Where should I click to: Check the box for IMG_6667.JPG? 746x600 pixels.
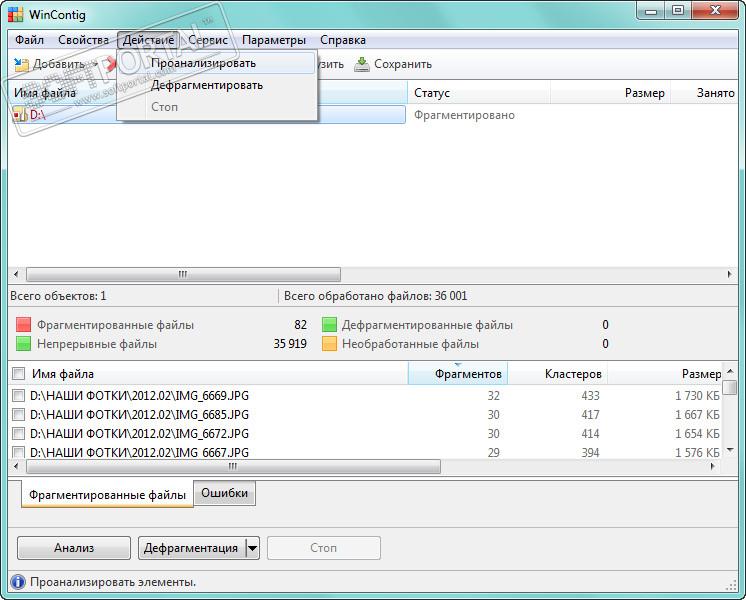click(x=19, y=452)
